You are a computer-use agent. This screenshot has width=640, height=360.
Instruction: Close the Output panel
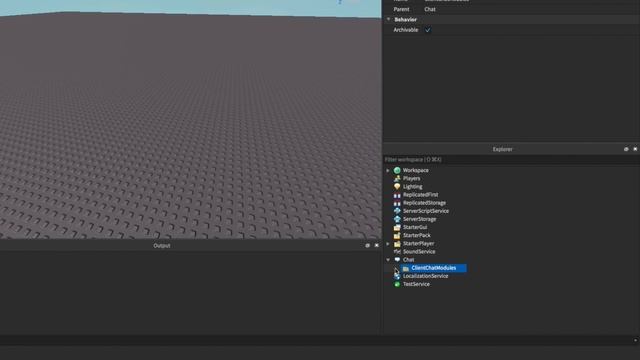pos(376,246)
